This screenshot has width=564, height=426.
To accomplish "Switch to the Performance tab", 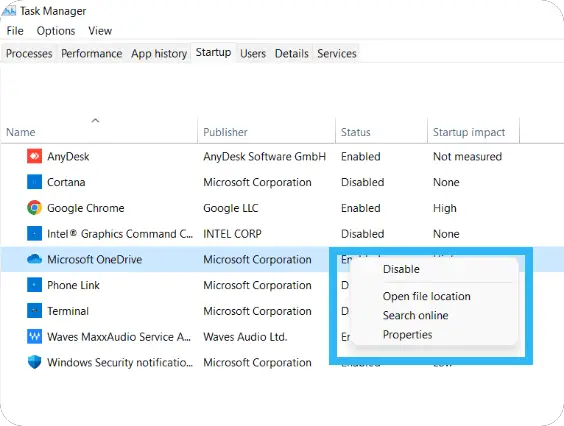I will click(91, 54).
